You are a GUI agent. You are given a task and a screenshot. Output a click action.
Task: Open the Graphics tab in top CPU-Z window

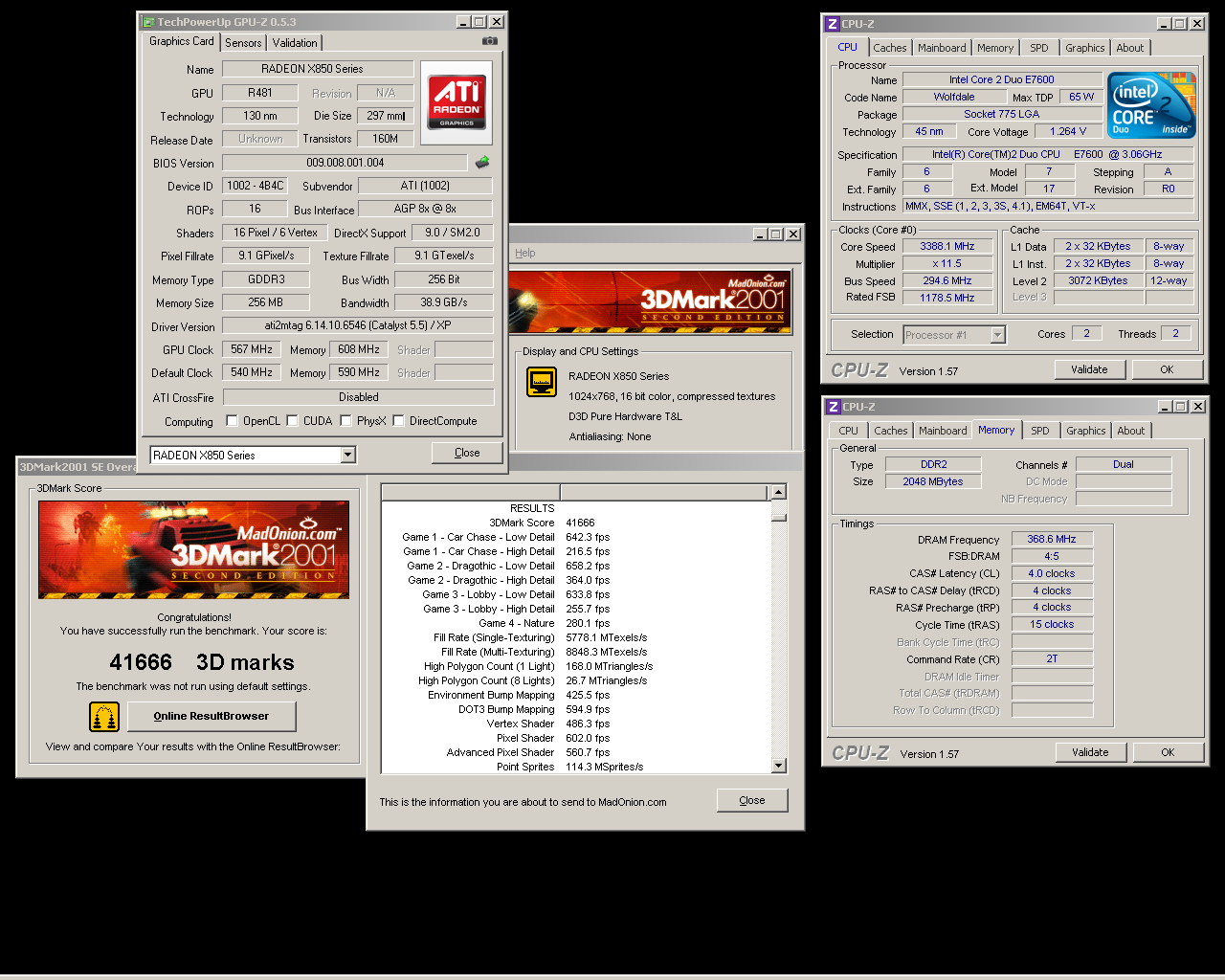pyautogui.click(x=1085, y=48)
